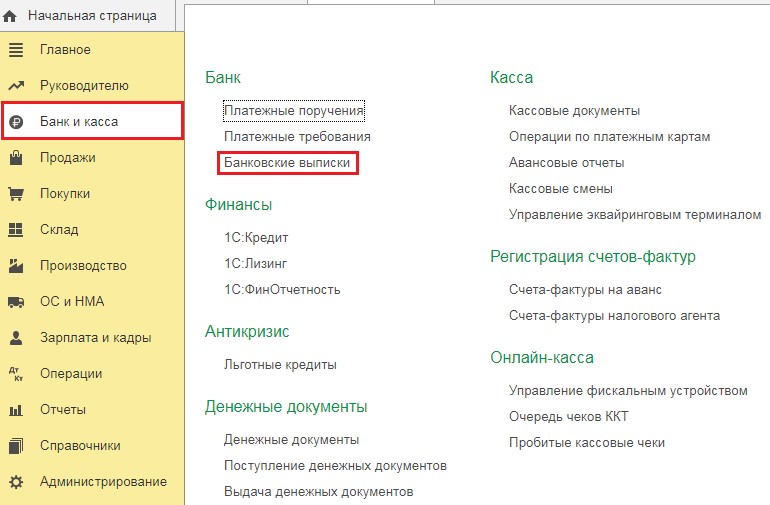Image resolution: width=770 pixels, height=505 pixels.
Task: Click the factory icon for Производство
Action: 16,266
